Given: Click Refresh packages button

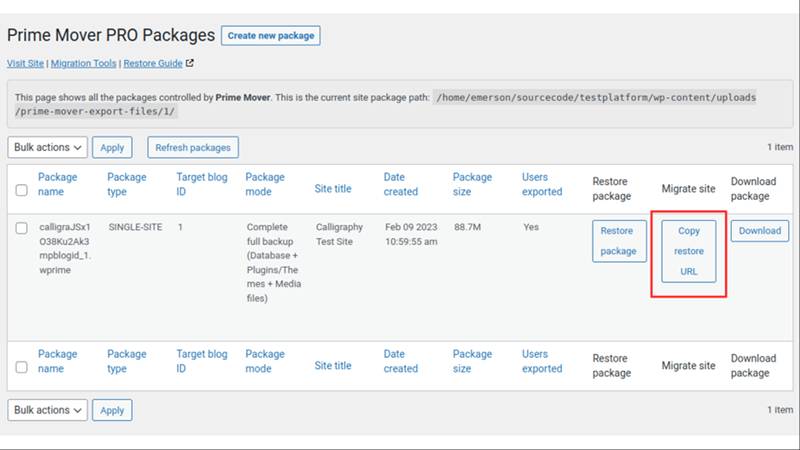Looking at the screenshot, I should click(x=193, y=147).
